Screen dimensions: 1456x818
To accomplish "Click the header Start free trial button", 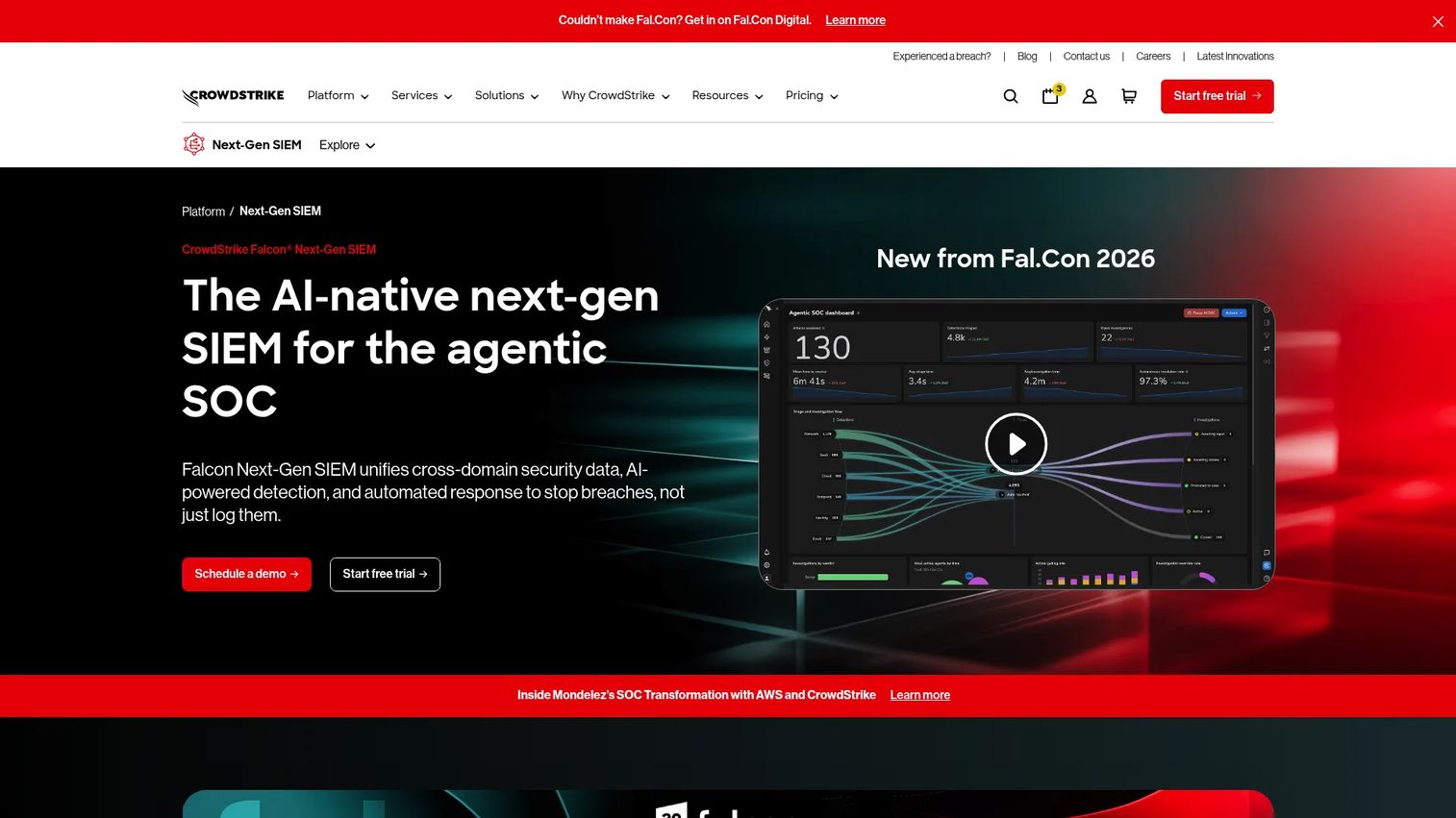I will tap(1217, 96).
